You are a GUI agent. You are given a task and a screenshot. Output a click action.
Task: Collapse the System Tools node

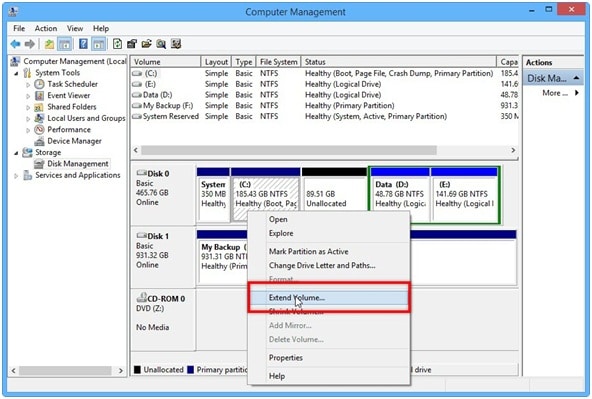[x=16, y=73]
